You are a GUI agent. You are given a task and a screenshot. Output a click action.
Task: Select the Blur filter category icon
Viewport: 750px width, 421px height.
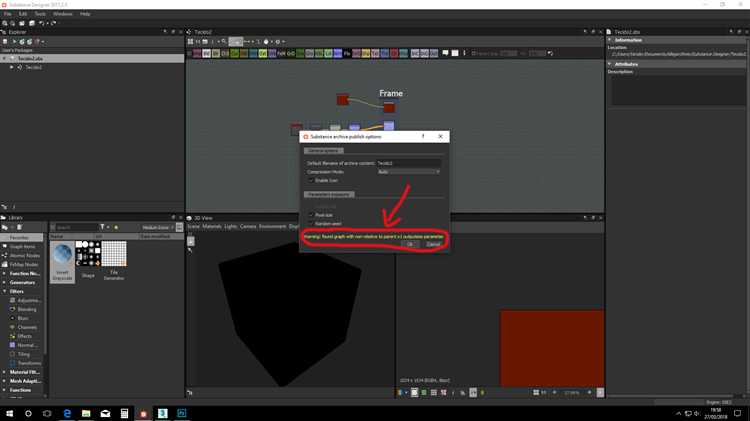(x=12, y=318)
